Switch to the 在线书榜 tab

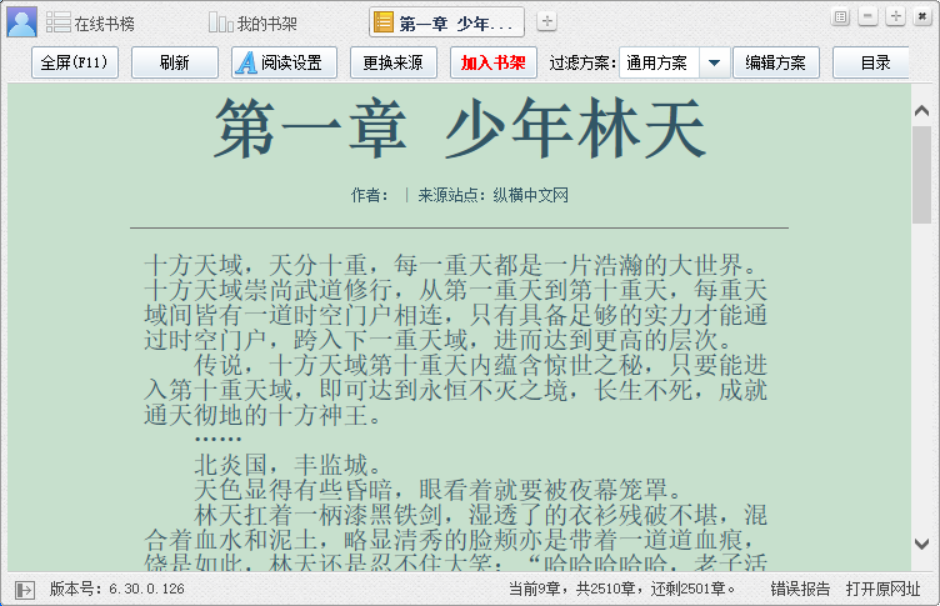click(90, 23)
